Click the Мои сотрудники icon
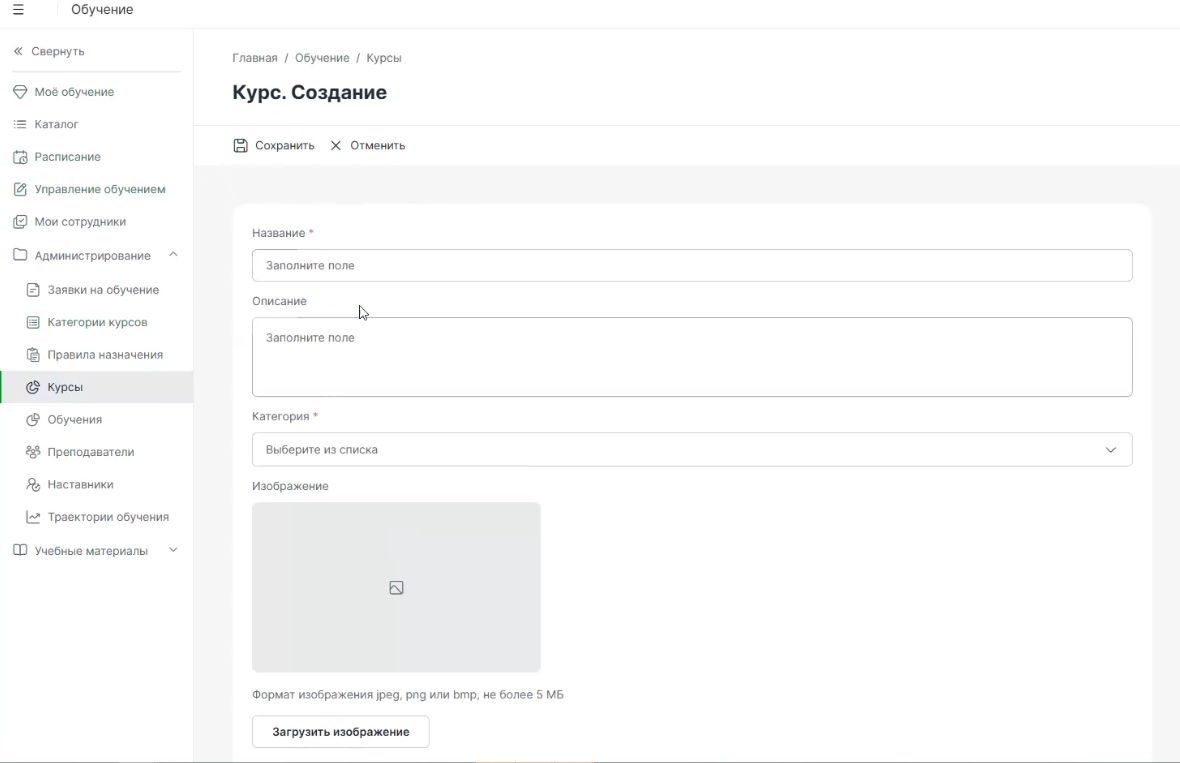Screen dimensions: 1180x763 point(20,222)
